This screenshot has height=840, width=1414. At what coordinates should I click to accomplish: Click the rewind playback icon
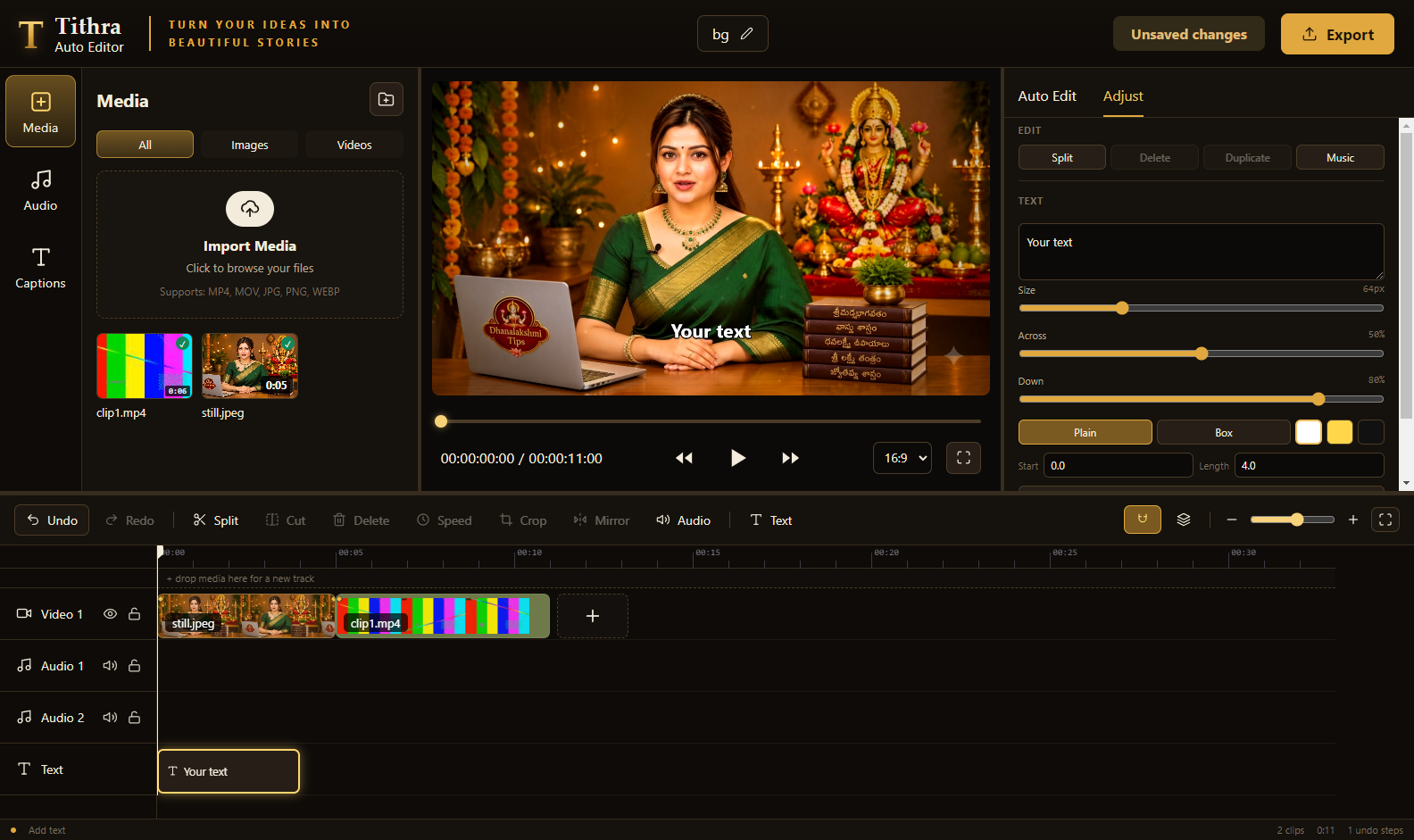tap(684, 458)
